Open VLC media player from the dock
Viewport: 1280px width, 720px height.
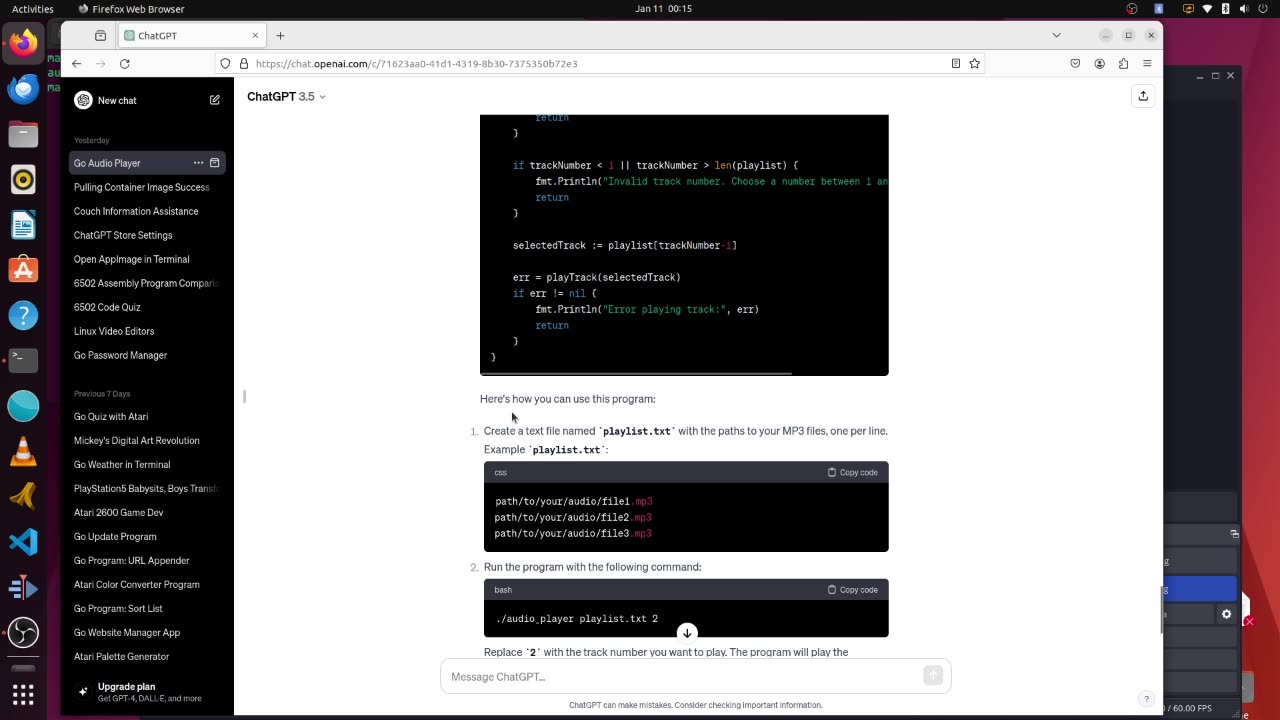point(23,451)
